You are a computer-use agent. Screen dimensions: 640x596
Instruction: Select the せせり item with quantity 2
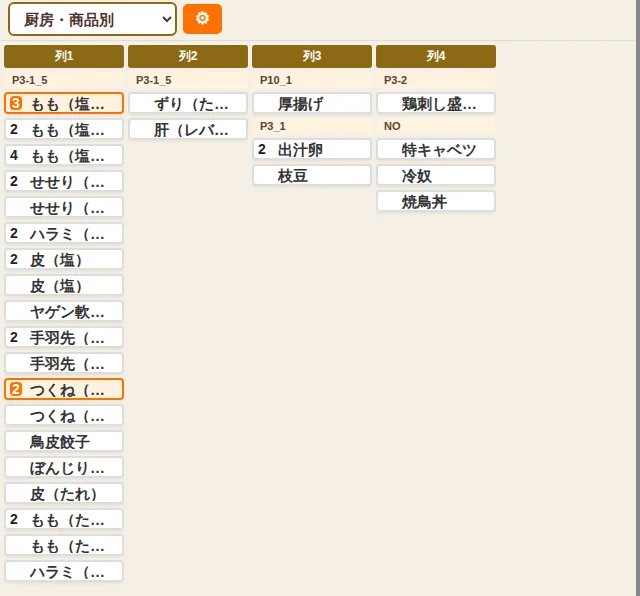[x=64, y=181]
